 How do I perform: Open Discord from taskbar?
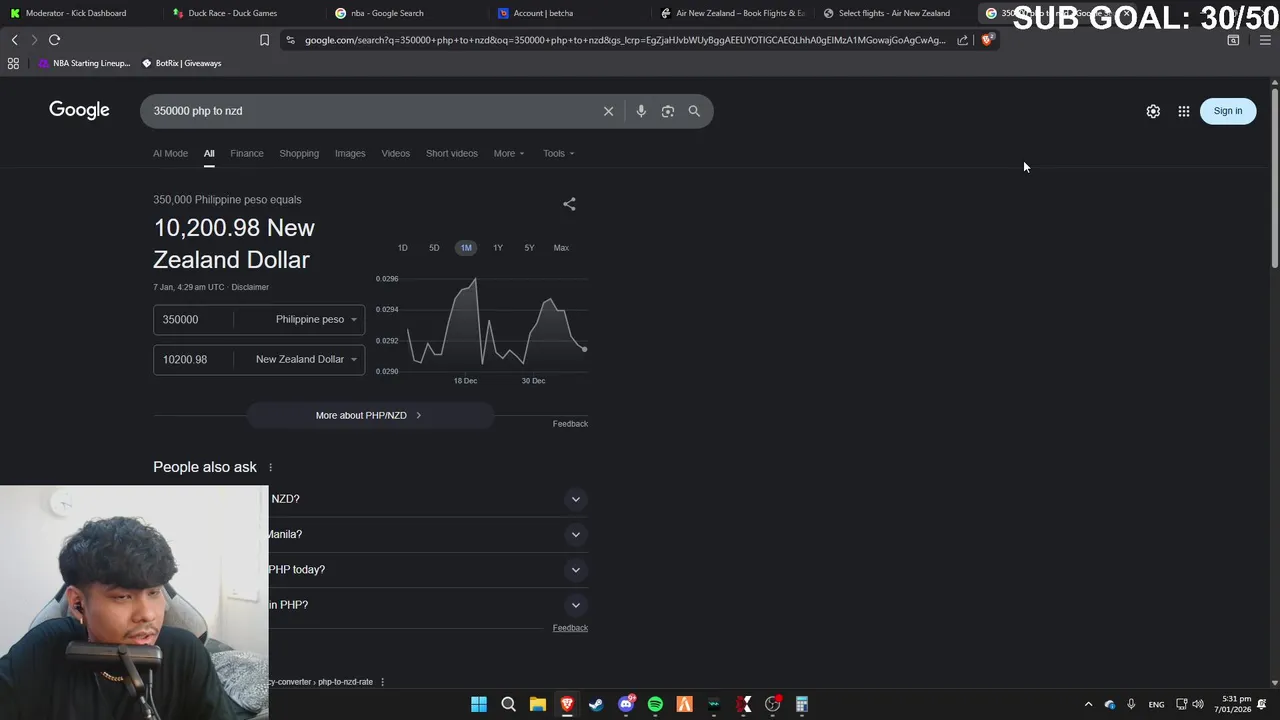tap(626, 704)
